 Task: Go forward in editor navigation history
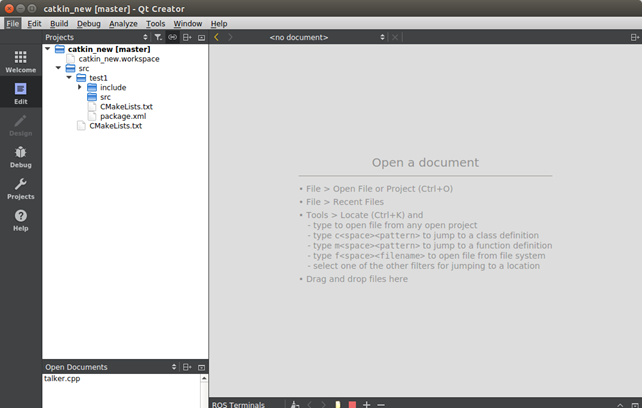(230, 37)
